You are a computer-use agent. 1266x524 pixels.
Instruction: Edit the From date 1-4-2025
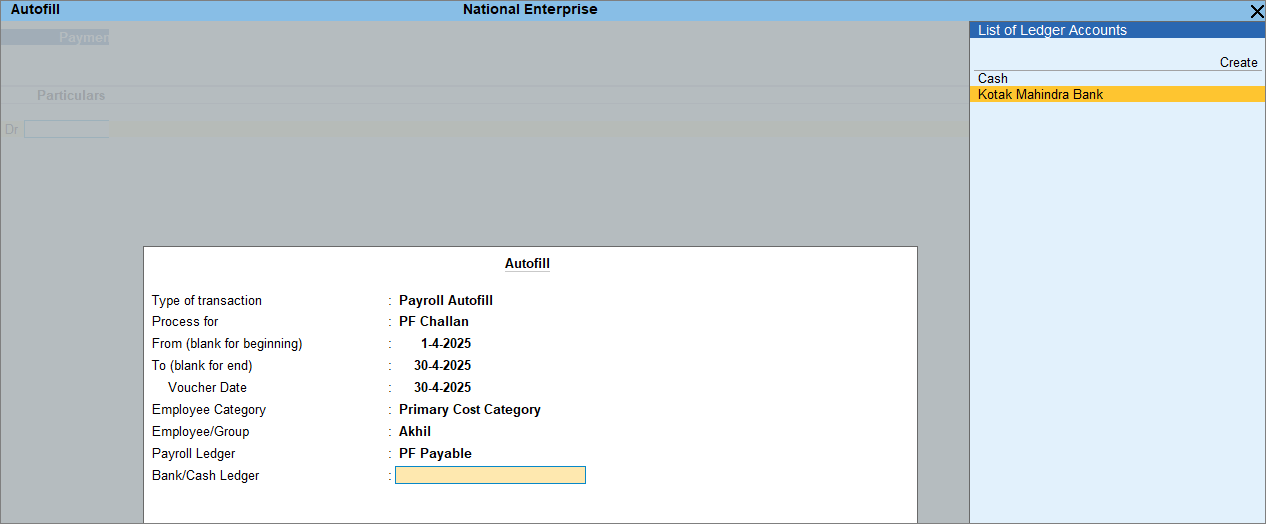445,343
